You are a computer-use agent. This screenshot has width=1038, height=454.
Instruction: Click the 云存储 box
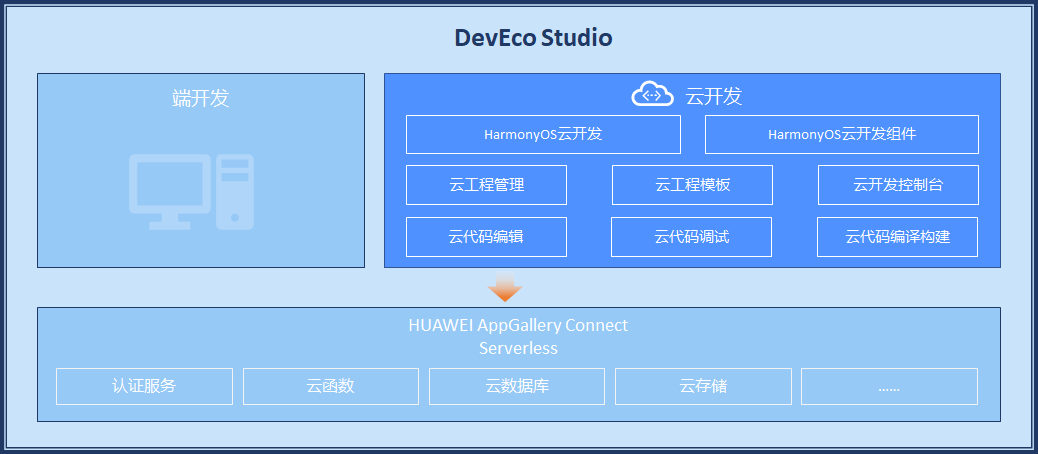click(x=703, y=386)
